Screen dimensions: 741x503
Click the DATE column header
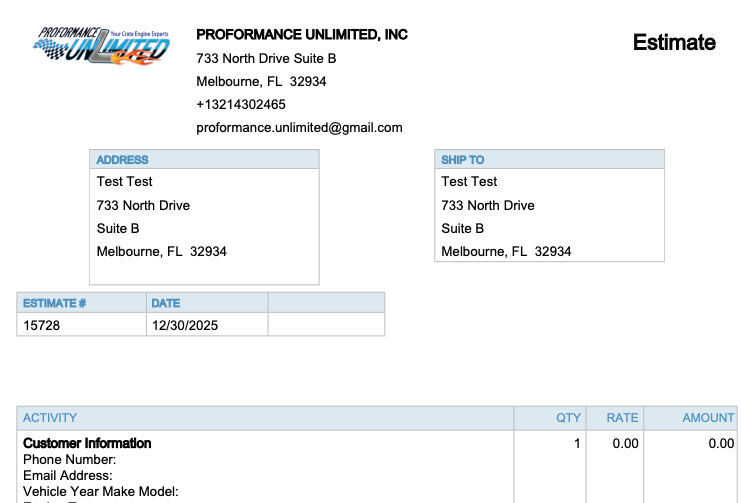(165, 303)
